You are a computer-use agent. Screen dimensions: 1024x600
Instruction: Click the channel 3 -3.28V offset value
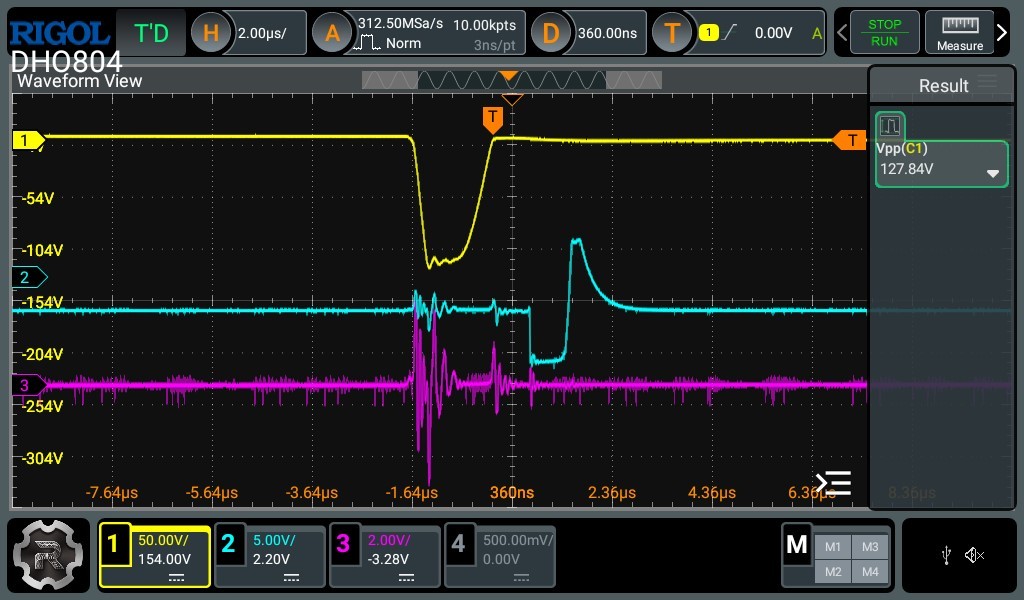(x=388, y=560)
